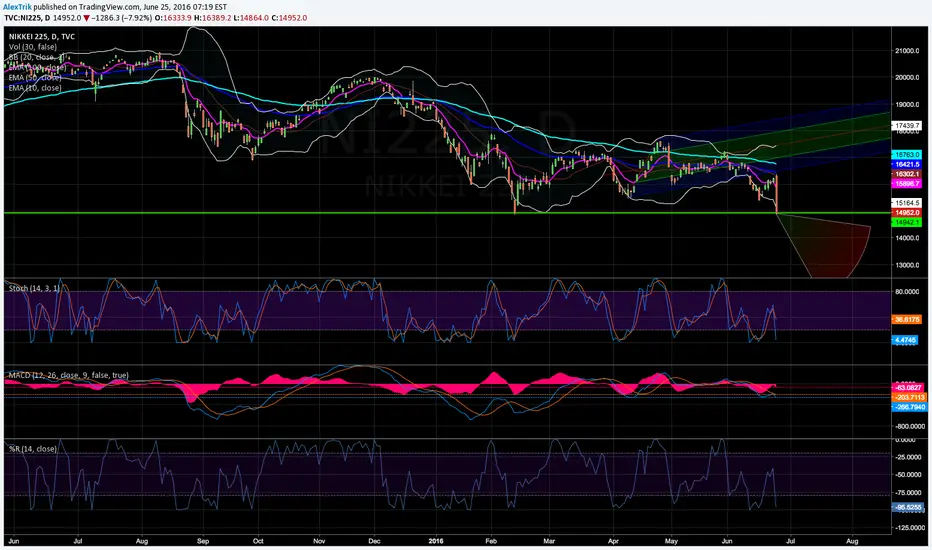Screen dimensions: 932x550
Task: Click the white 15164.5 price label
Action: tap(906, 203)
